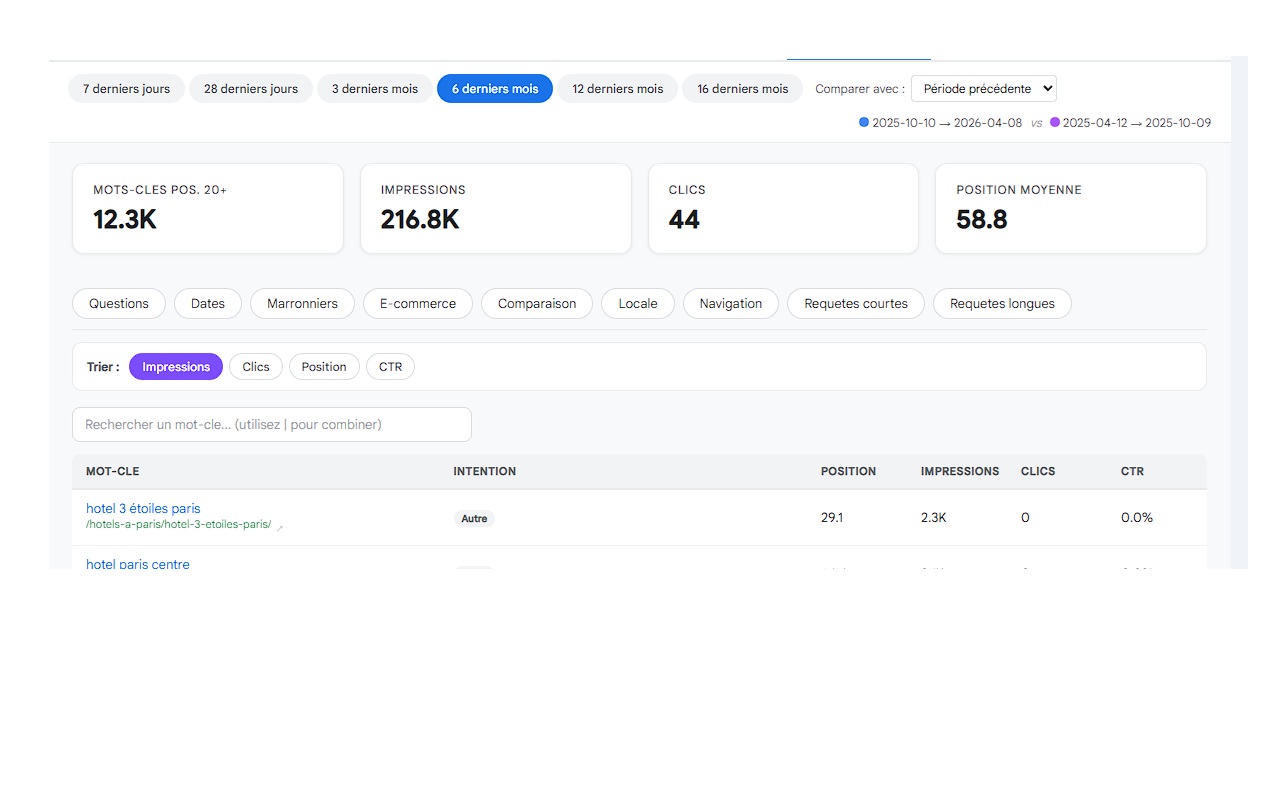This screenshot has height=800, width=1280.
Task: Click the external link icon beside hotel-3-etoiles-paris URL
Action: pos(280,527)
